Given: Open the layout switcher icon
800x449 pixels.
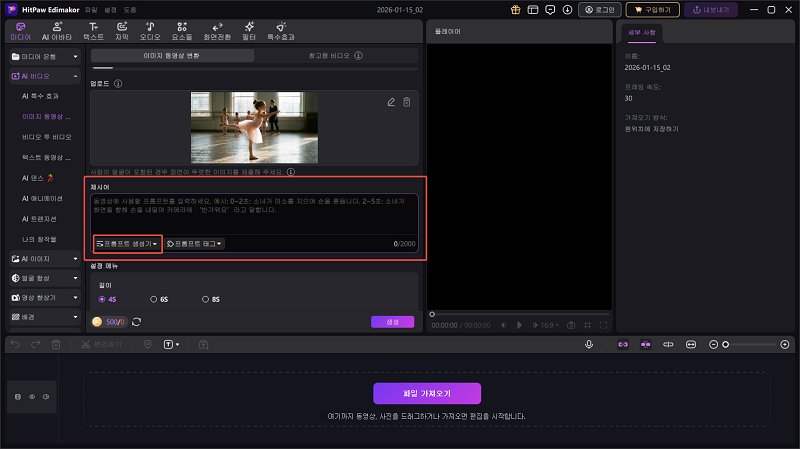Looking at the screenshot, I should click(533, 10).
